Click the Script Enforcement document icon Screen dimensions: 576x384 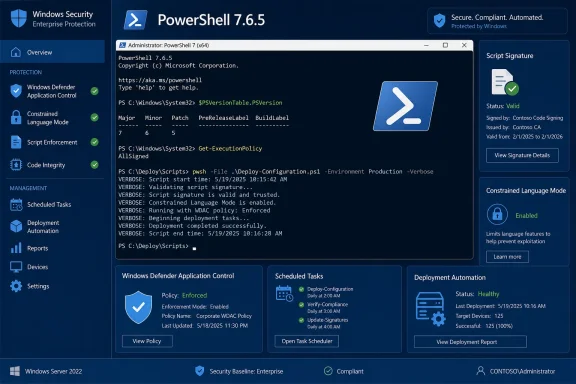pos(16,142)
